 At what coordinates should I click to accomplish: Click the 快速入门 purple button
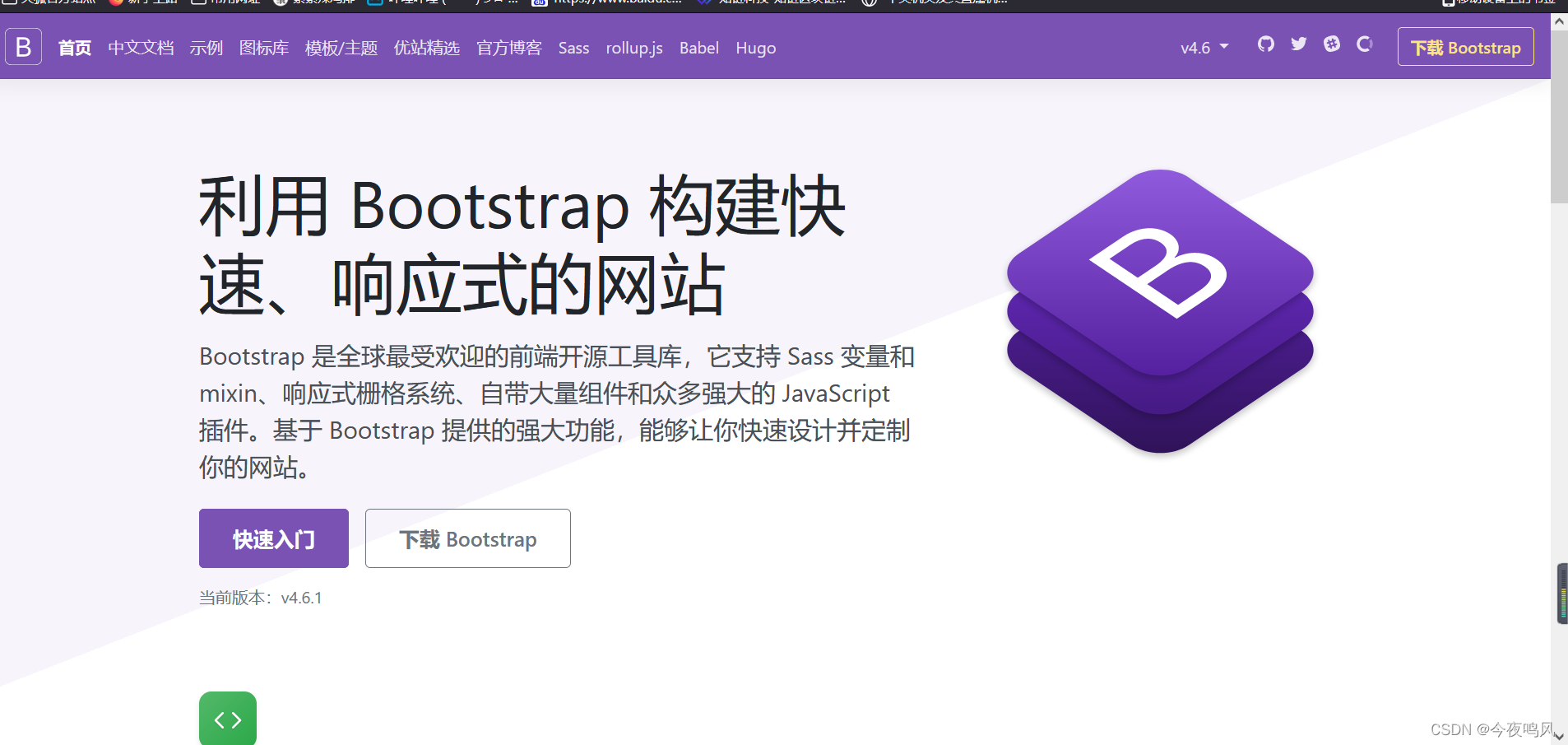point(274,538)
